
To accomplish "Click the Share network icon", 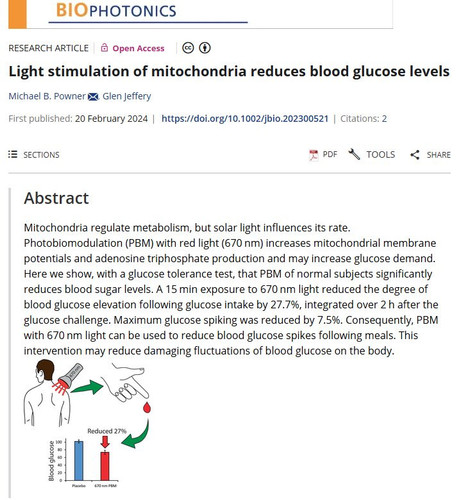I will (x=415, y=155).
